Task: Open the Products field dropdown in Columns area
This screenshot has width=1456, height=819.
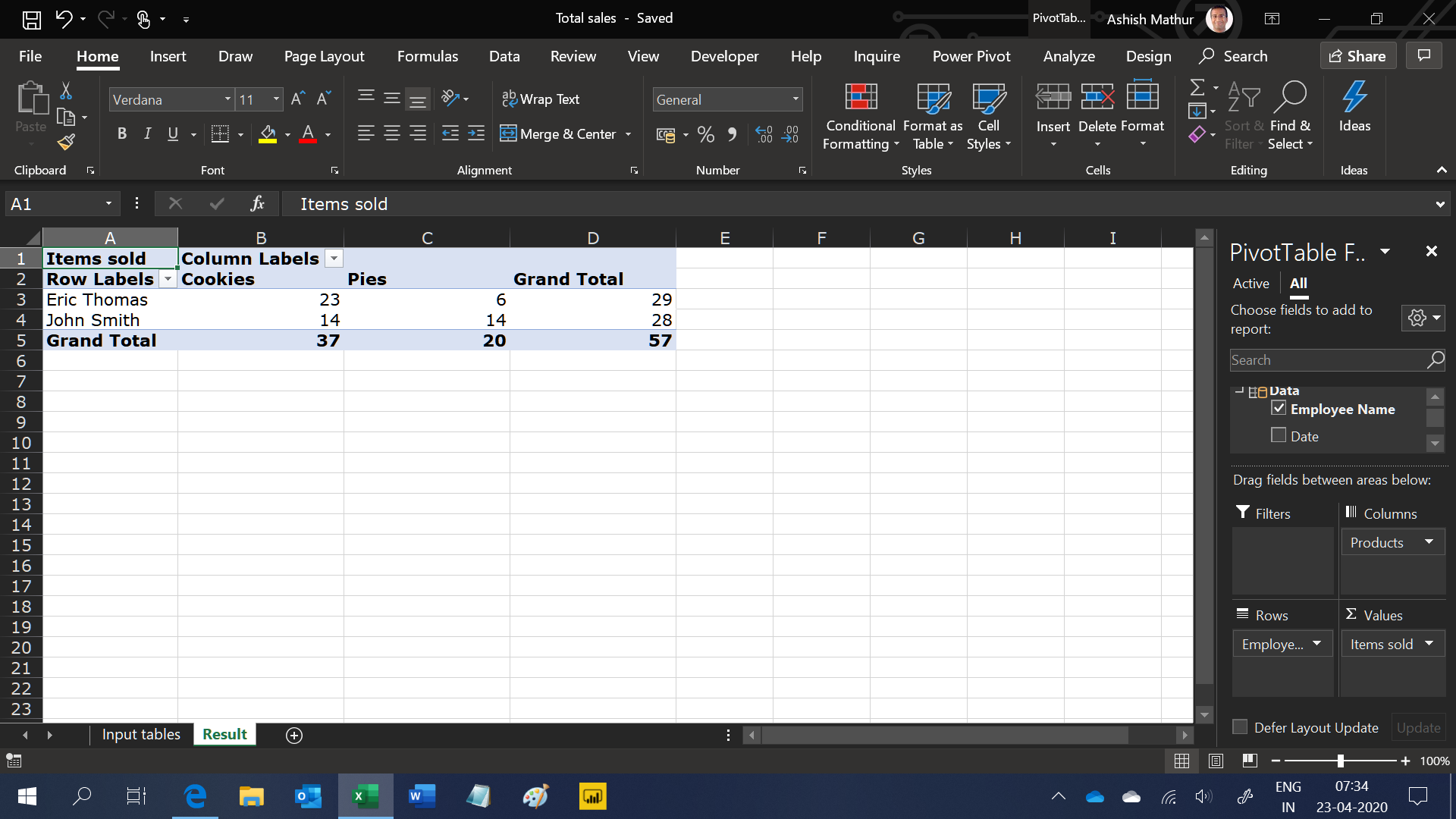Action: 1429,542
